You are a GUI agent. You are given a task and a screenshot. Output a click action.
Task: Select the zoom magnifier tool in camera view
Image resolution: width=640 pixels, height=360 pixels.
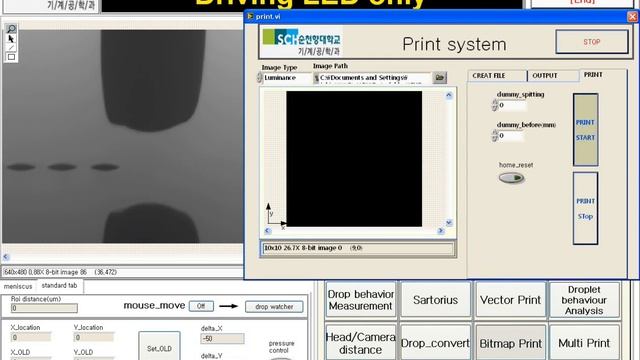pos(11,29)
